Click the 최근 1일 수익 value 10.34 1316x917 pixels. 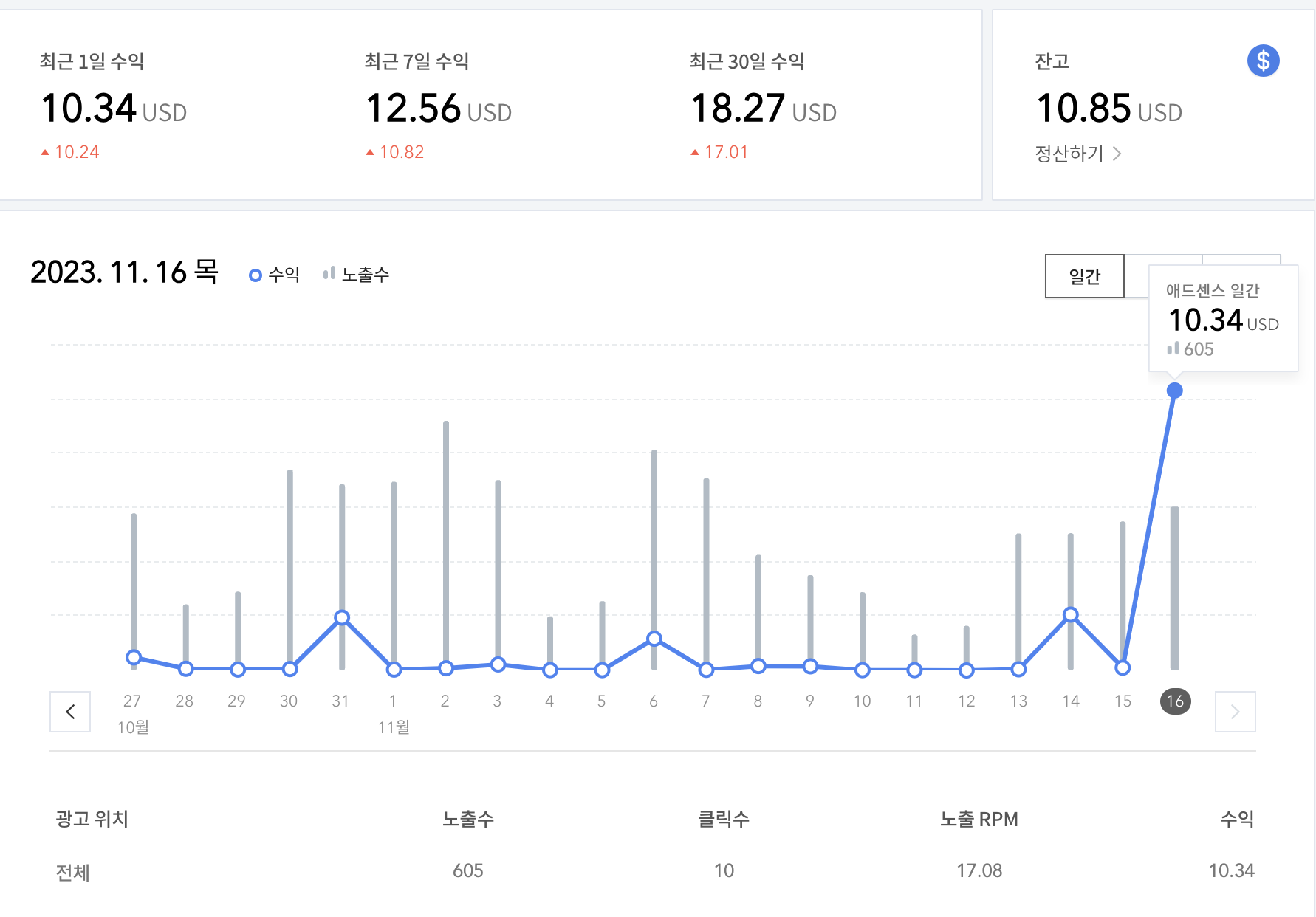pos(89,109)
